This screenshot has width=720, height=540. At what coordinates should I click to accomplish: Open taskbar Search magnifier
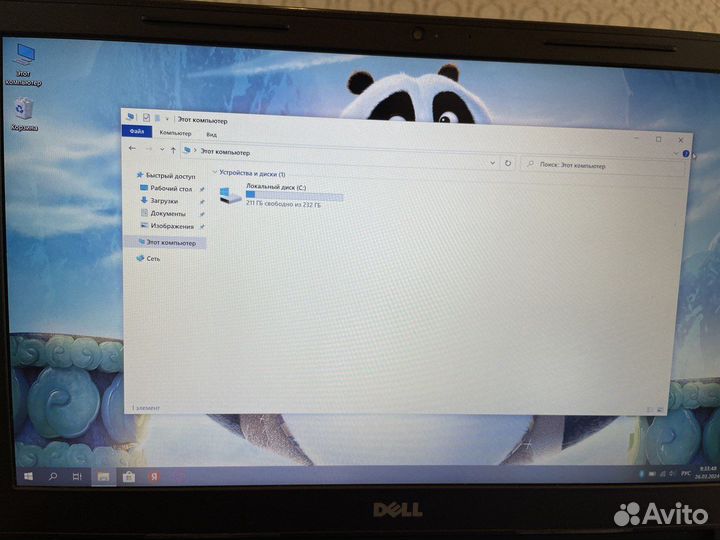[53, 477]
